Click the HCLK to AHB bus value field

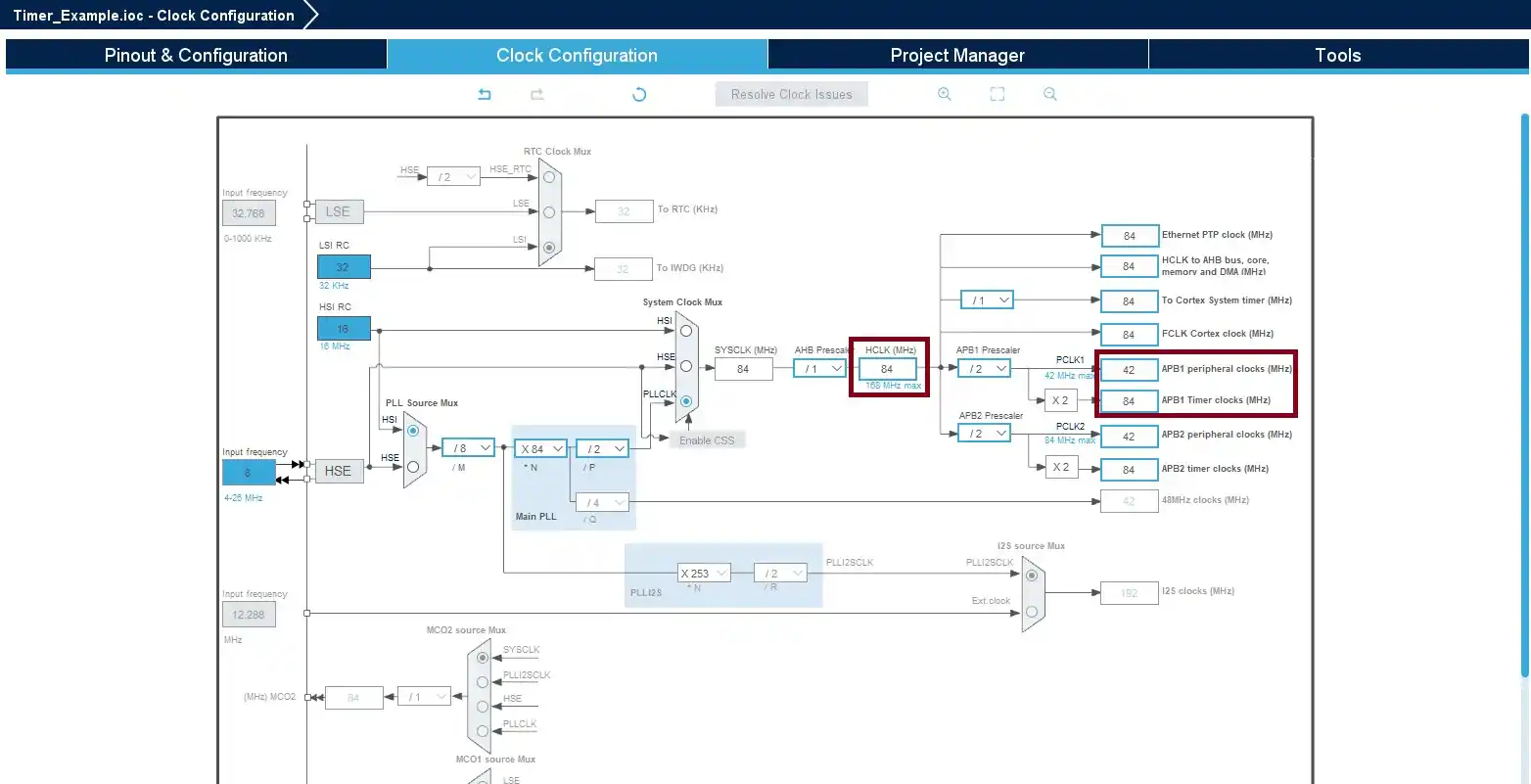[1129, 266]
